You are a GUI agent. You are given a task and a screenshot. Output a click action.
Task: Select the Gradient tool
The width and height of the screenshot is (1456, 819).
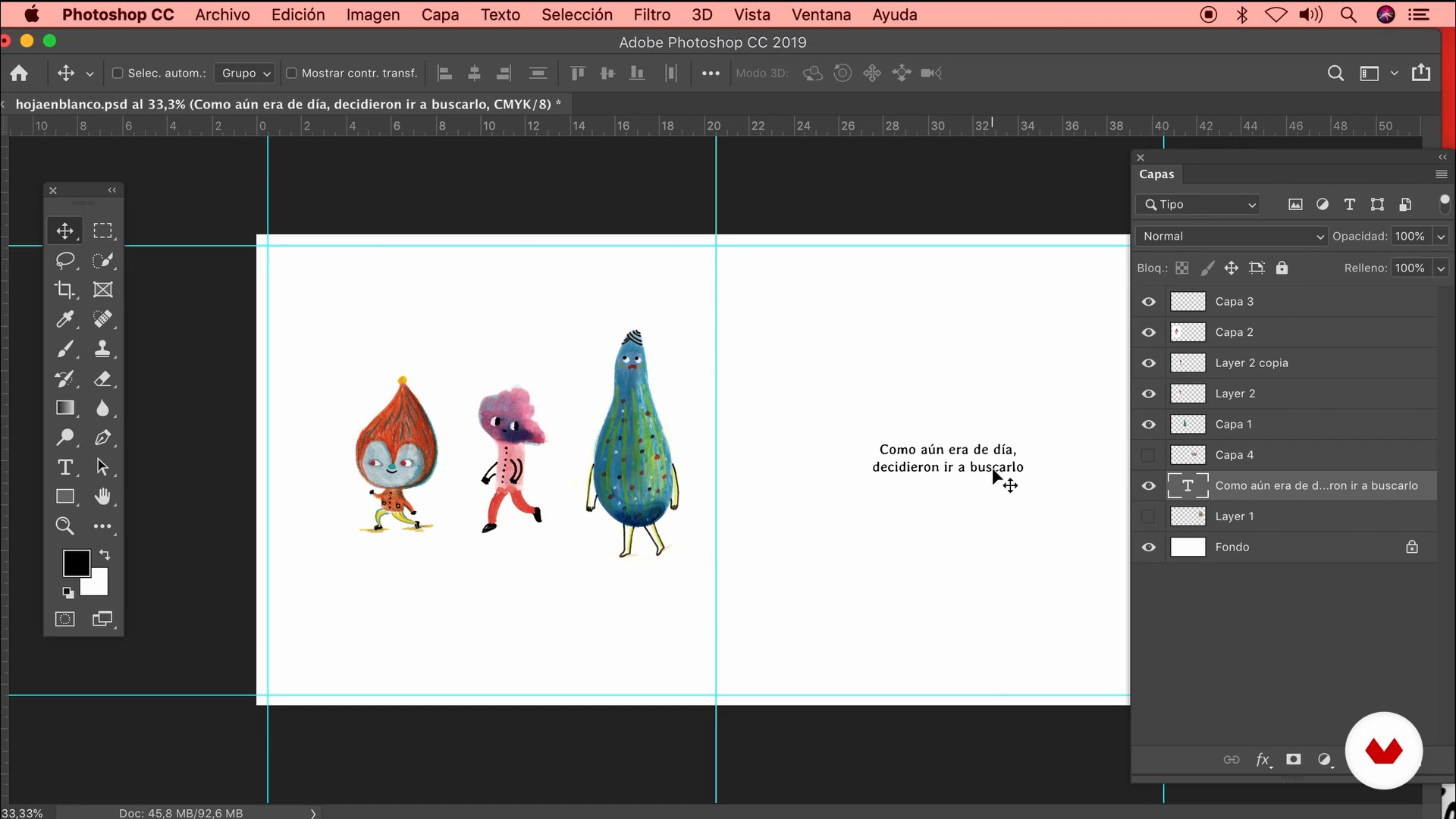coord(65,408)
